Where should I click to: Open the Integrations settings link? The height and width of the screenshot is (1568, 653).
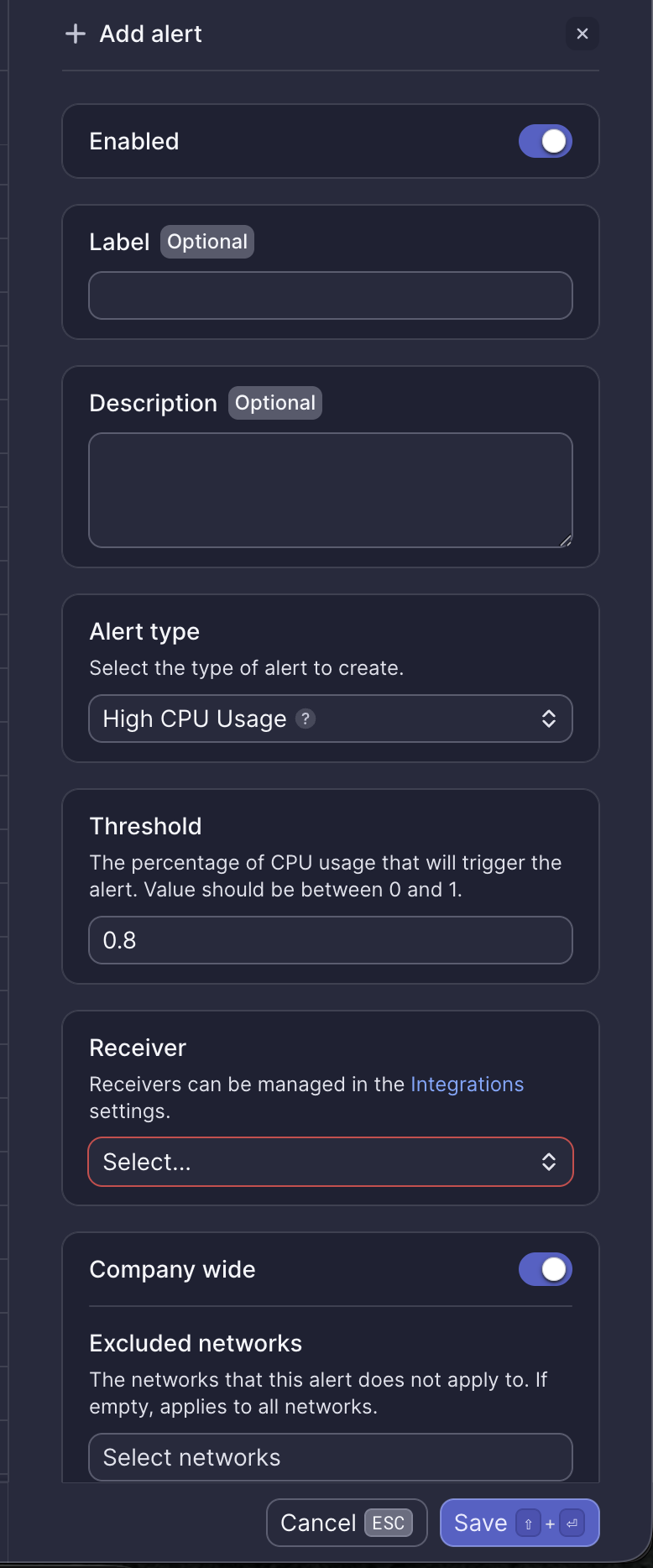pos(467,1084)
